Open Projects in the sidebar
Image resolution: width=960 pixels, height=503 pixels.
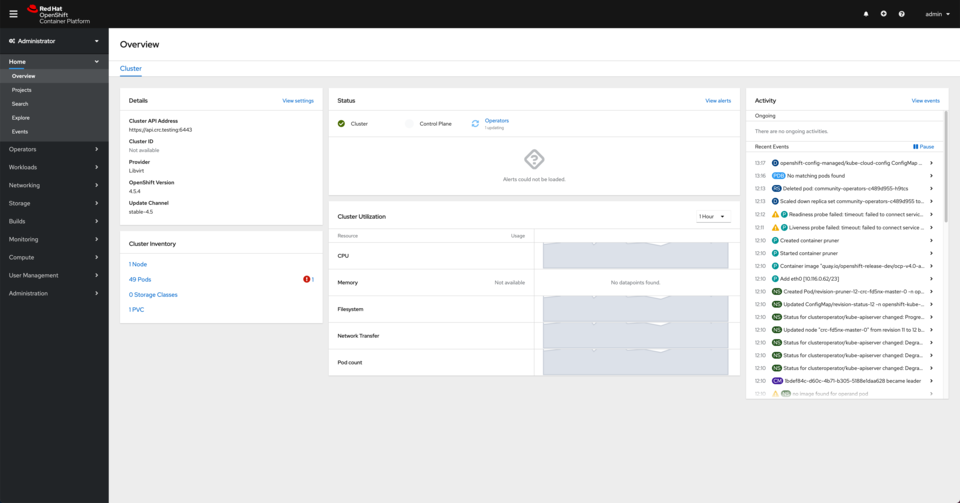pos(54,90)
